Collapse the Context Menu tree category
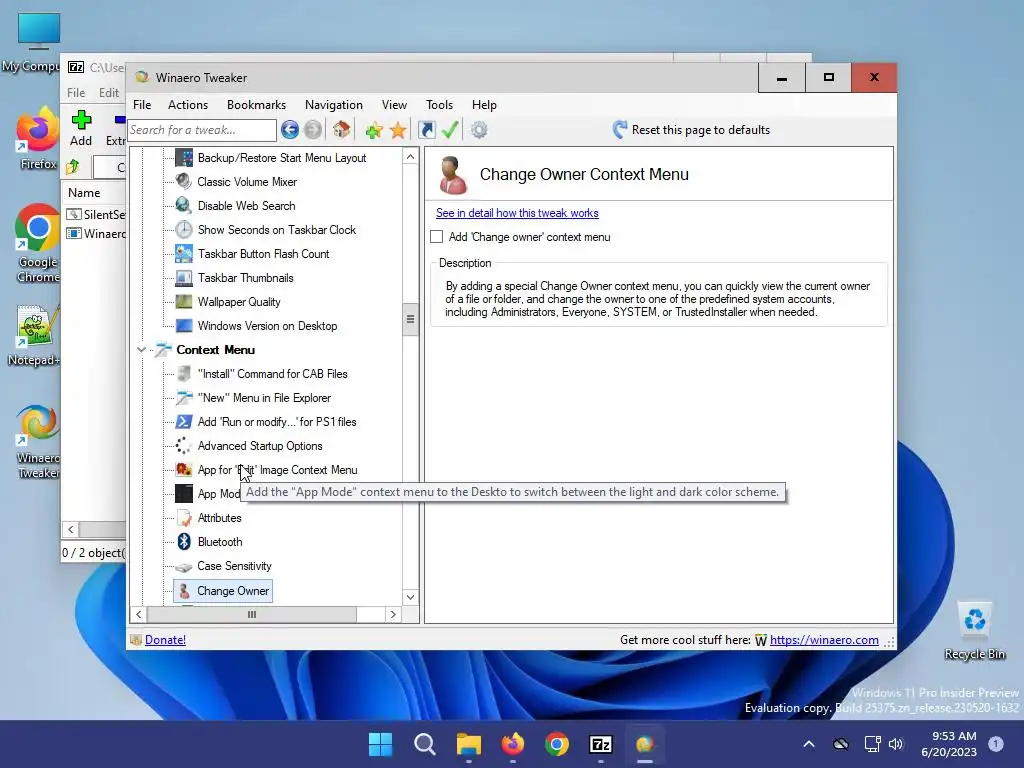 point(141,350)
